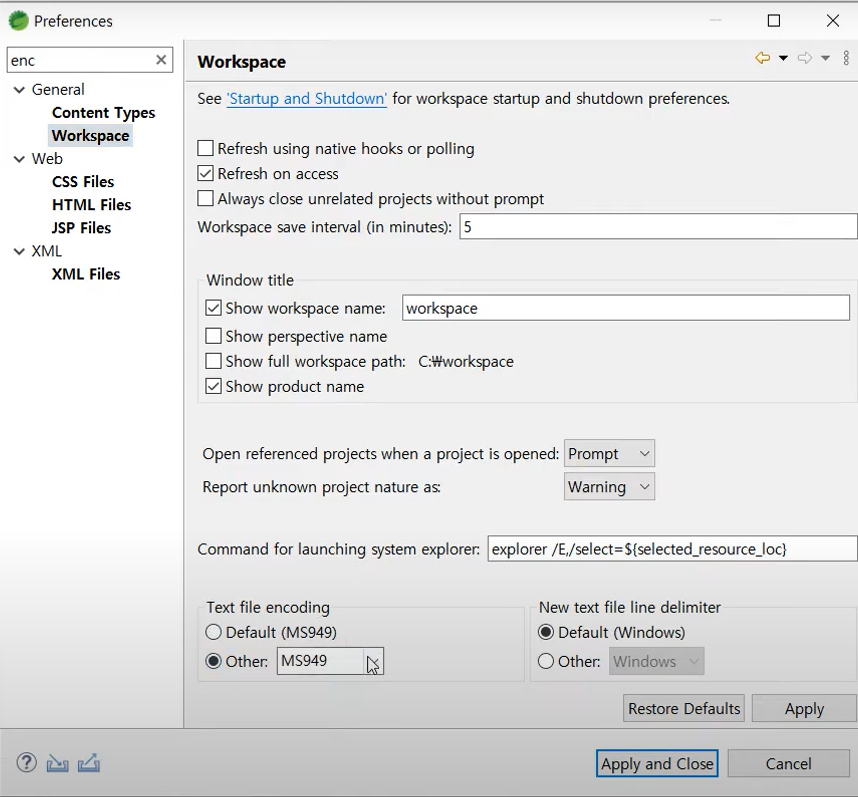Clear the filter text with X icon
858x797 pixels.
pyautogui.click(x=161, y=60)
